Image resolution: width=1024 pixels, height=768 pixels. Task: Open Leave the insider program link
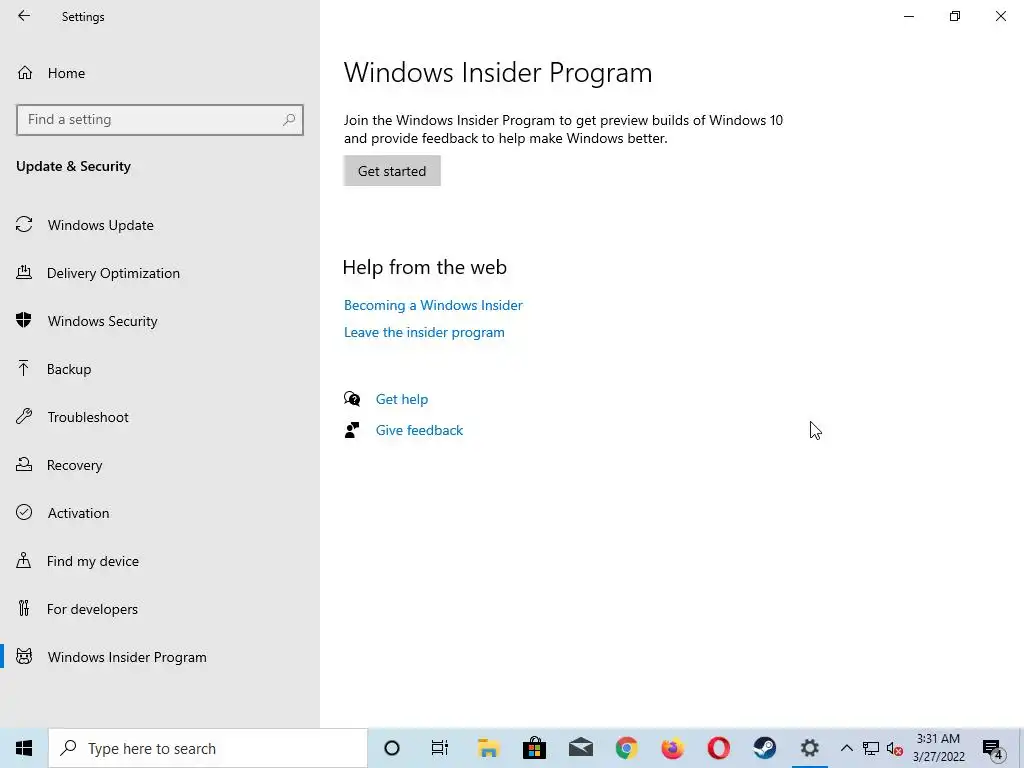click(x=424, y=332)
